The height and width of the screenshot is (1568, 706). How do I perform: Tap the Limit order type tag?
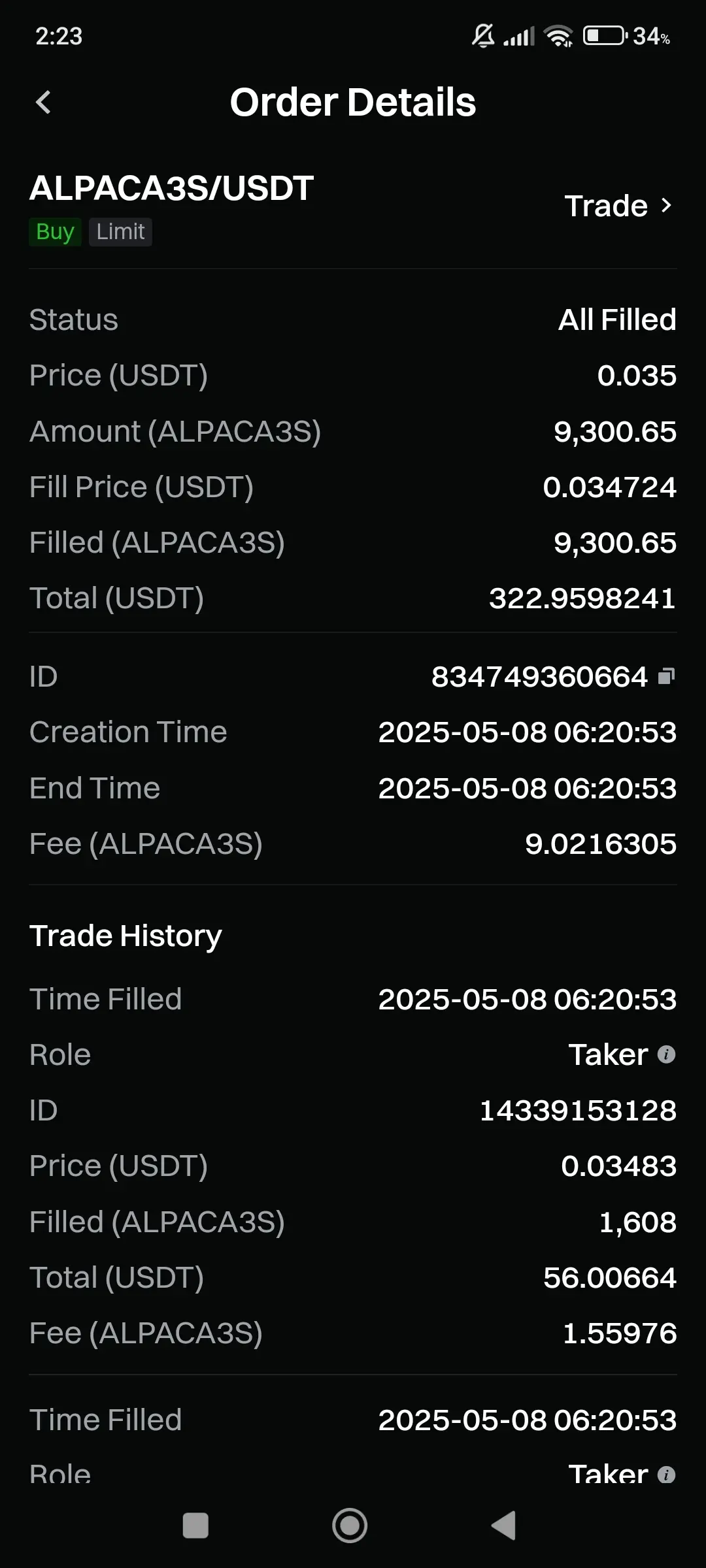click(x=120, y=232)
